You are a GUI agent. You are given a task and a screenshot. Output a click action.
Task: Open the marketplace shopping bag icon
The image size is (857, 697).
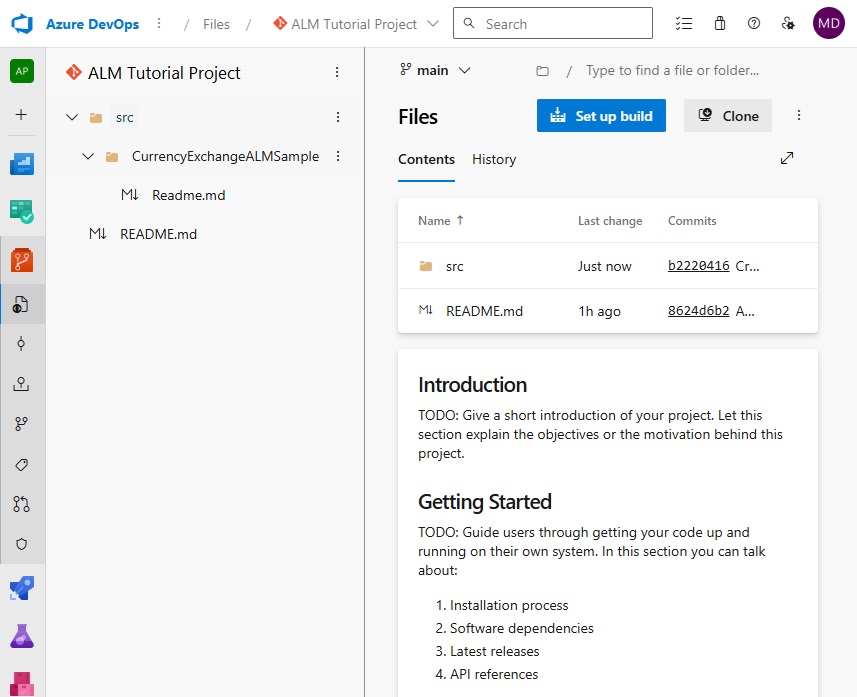click(720, 24)
